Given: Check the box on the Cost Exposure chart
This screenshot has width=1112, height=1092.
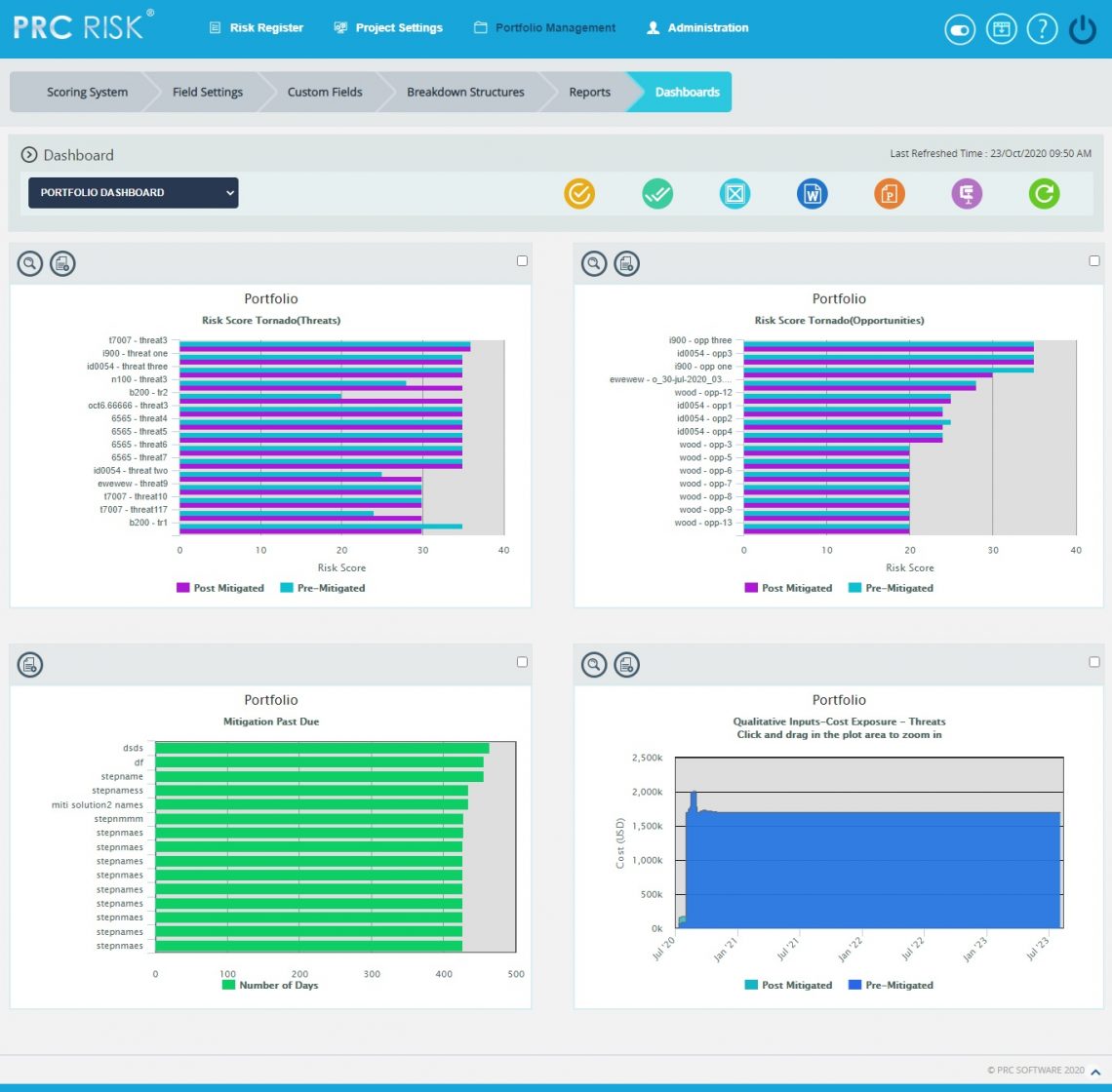Looking at the screenshot, I should pyautogui.click(x=1094, y=661).
